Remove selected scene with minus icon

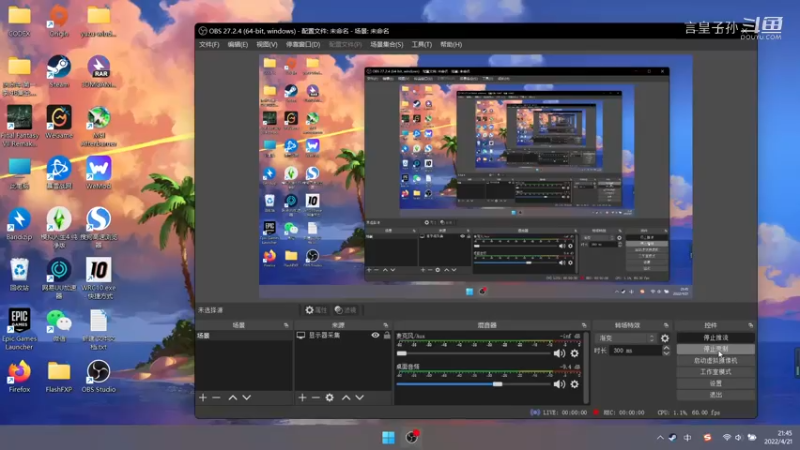pos(216,397)
